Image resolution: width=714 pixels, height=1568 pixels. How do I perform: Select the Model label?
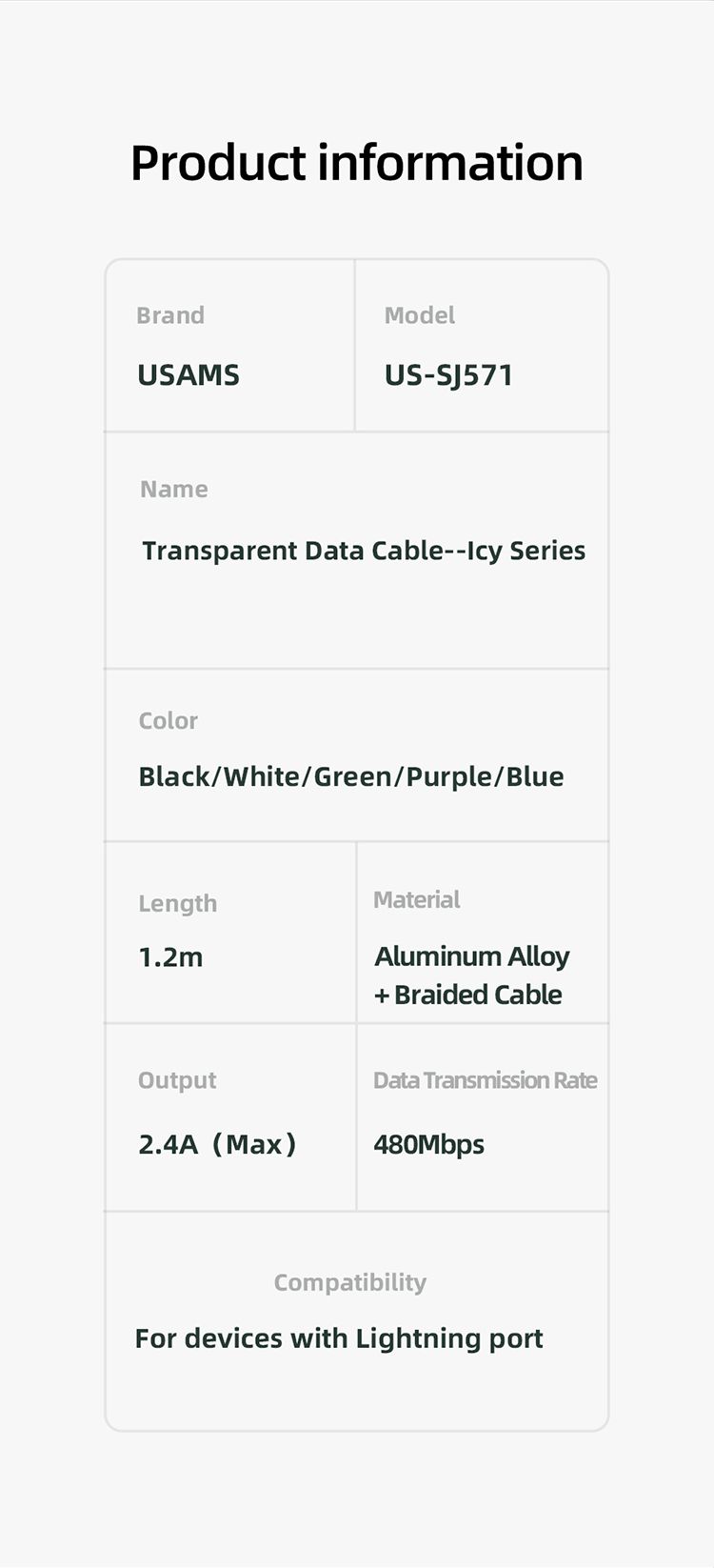click(420, 315)
